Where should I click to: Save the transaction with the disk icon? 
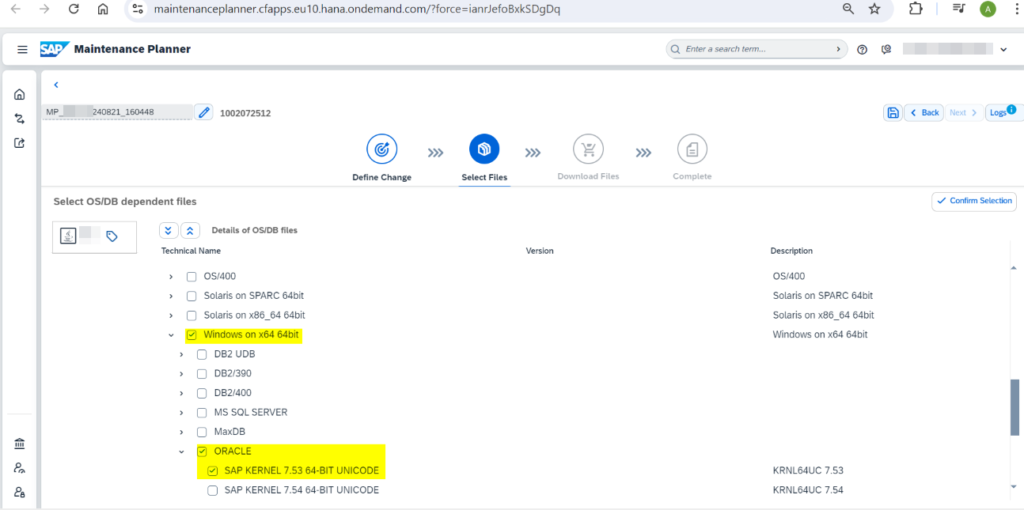893,112
